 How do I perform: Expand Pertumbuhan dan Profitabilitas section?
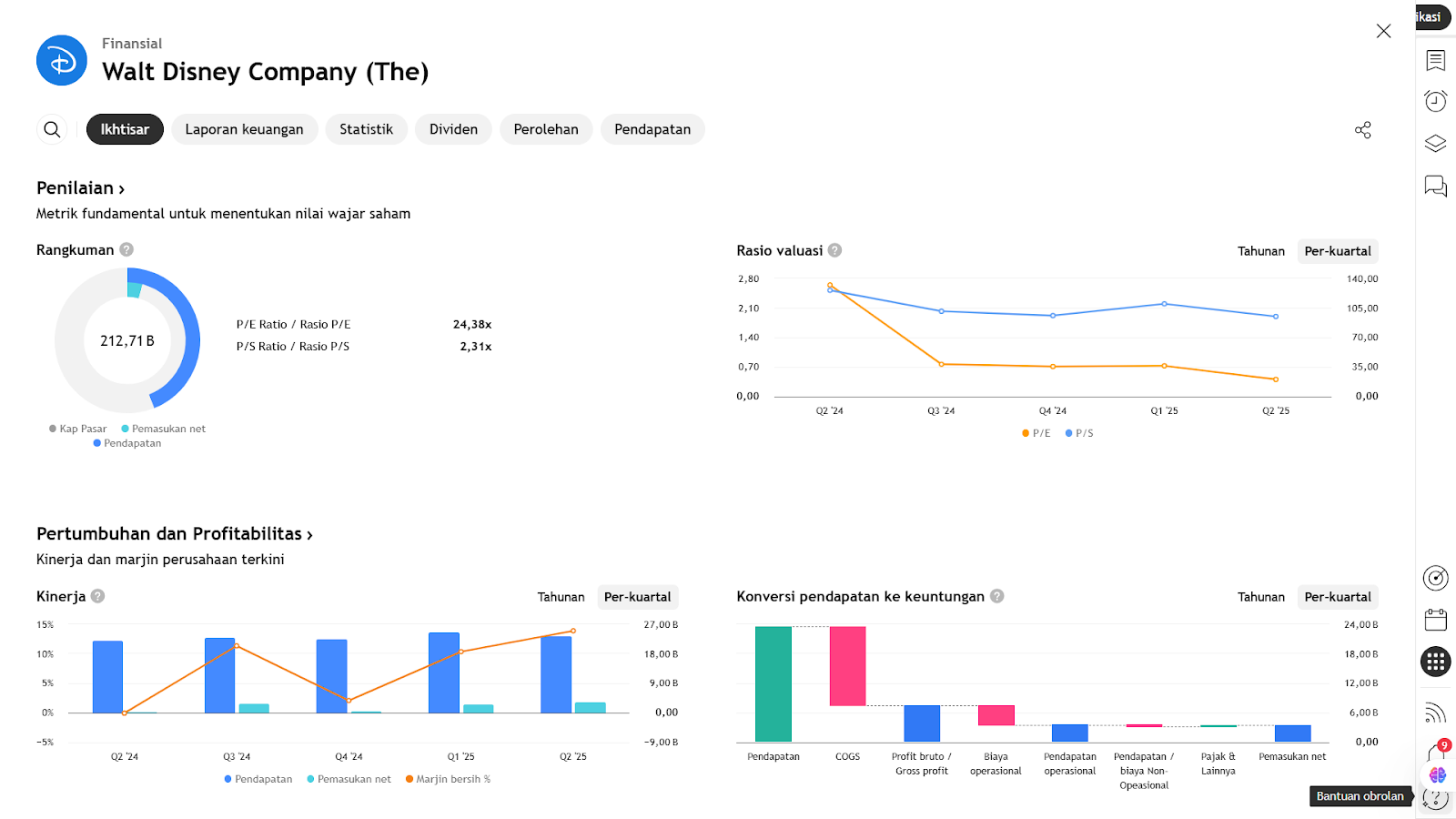pos(175,534)
